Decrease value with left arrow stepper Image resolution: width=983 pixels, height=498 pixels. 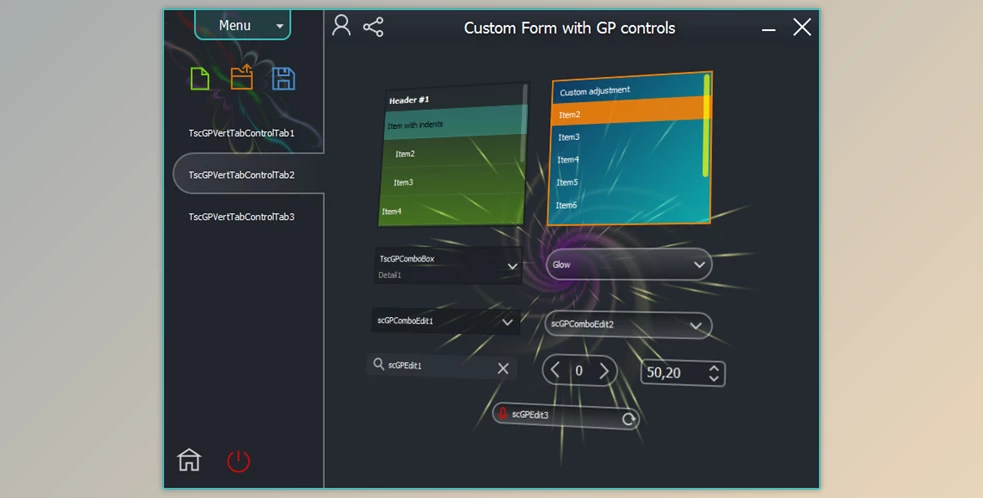pyautogui.click(x=555, y=370)
